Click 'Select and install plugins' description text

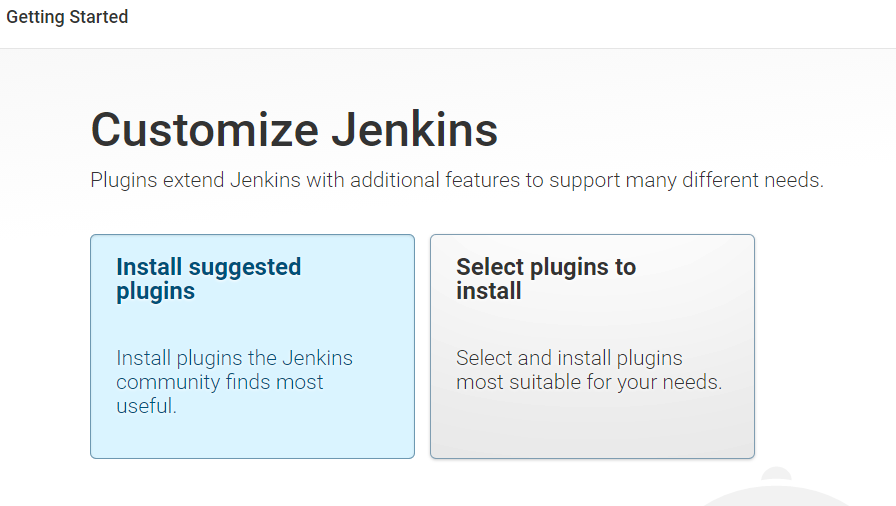[x=569, y=358]
